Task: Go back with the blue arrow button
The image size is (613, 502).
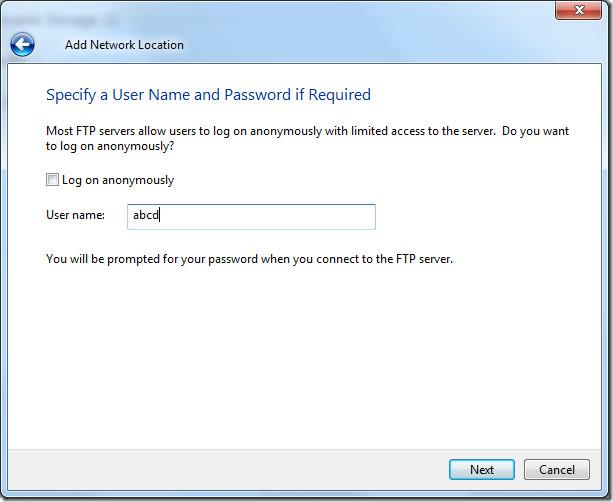Action: pos(22,44)
